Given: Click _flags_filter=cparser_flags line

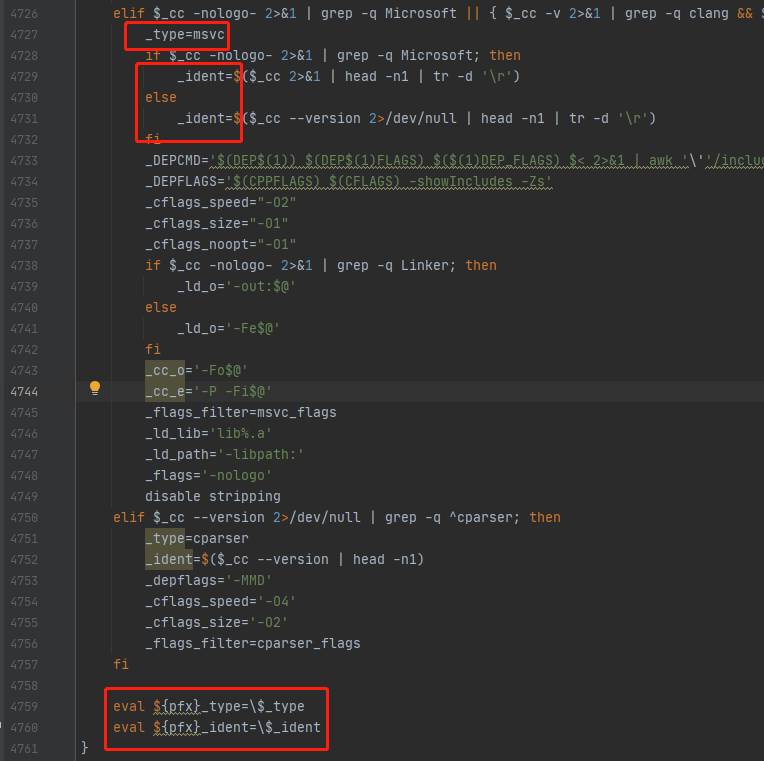Looking at the screenshot, I should [252, 644].
